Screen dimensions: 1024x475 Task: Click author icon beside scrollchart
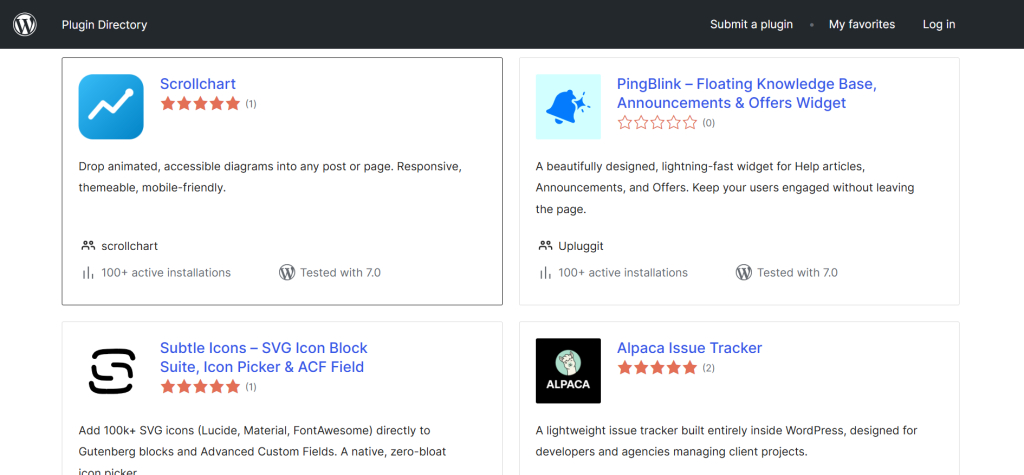88,246
